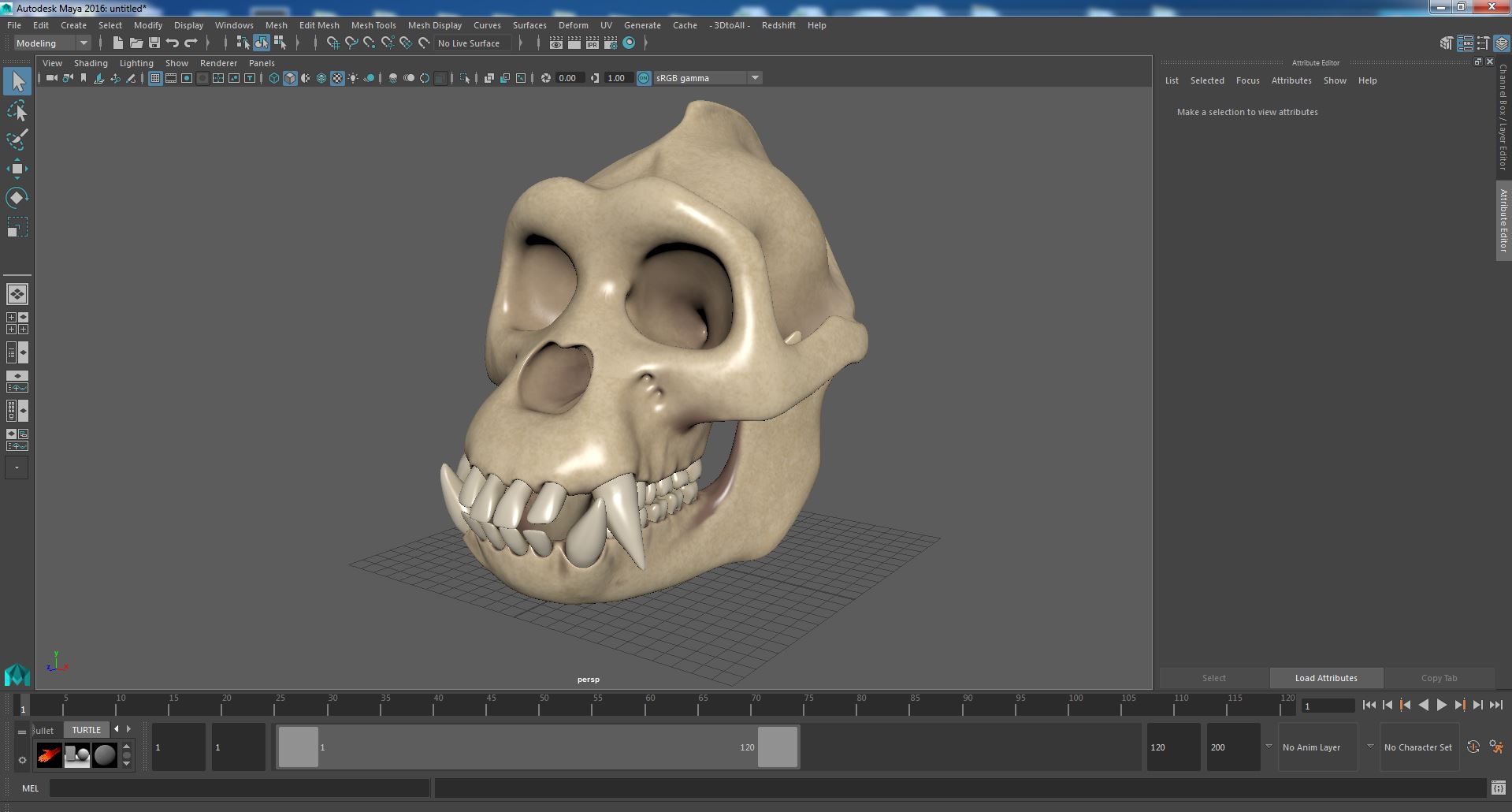This screenshot has height=812, width=1512.
Task: Select the arrow Select tool
Action: (x=17, y=81)
